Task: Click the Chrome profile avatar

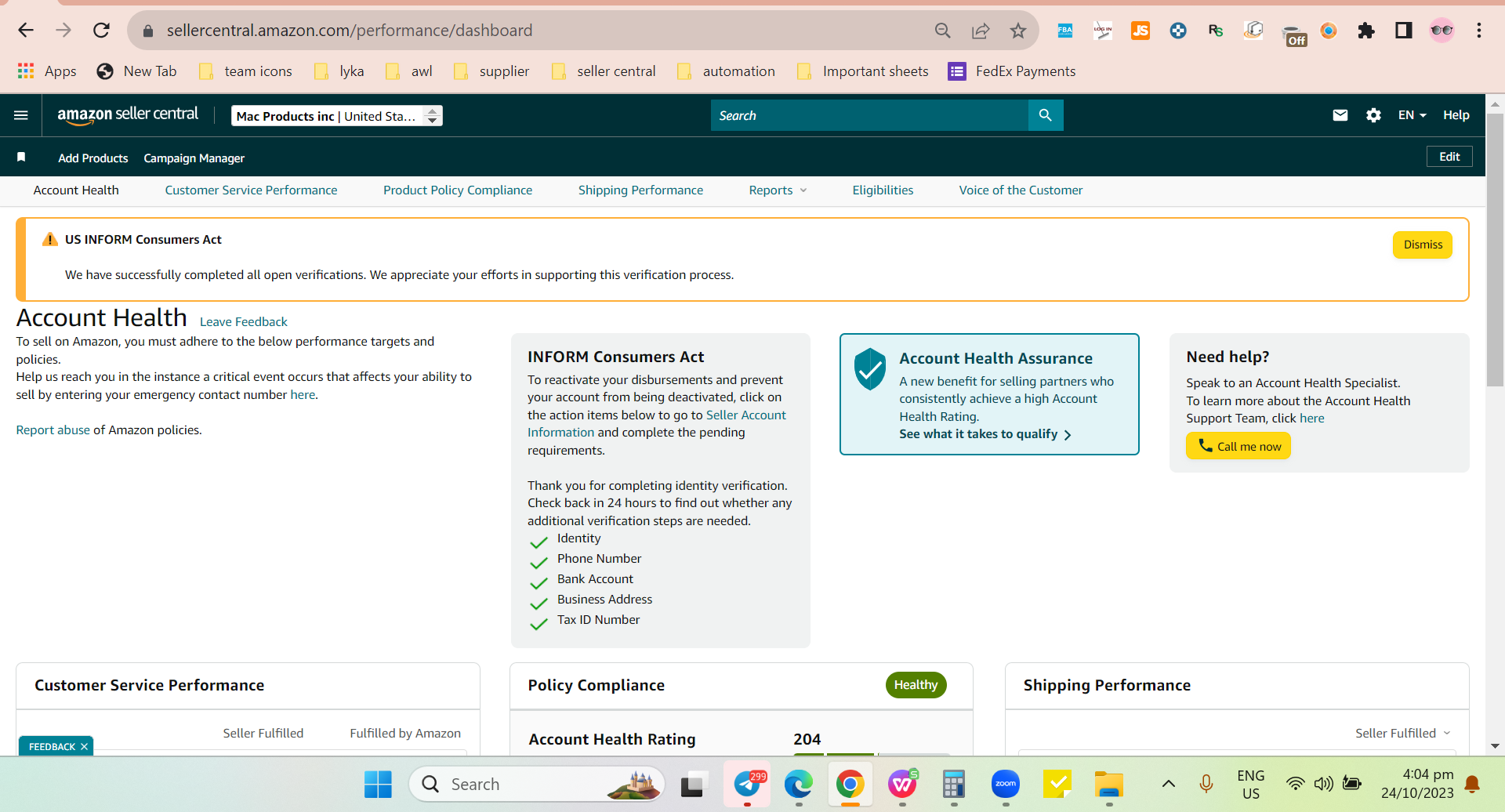Action: pos(1442,31)
